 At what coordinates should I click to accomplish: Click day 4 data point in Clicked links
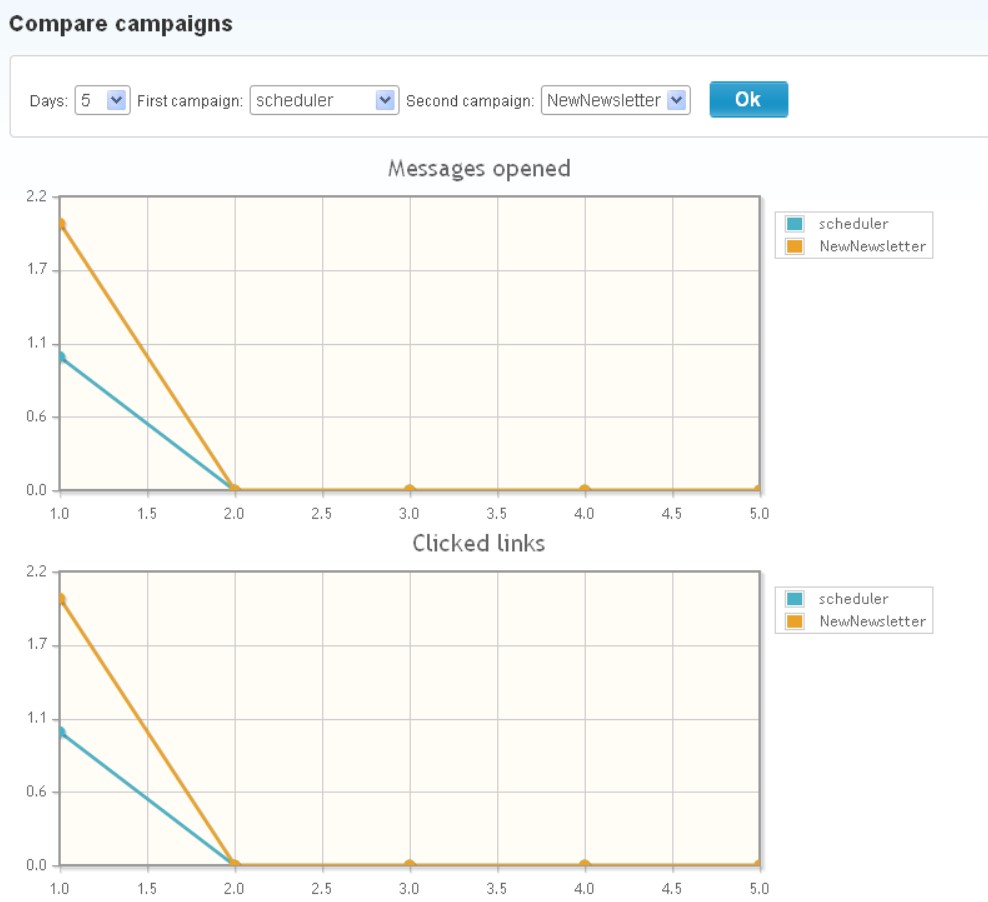(584, 865)
